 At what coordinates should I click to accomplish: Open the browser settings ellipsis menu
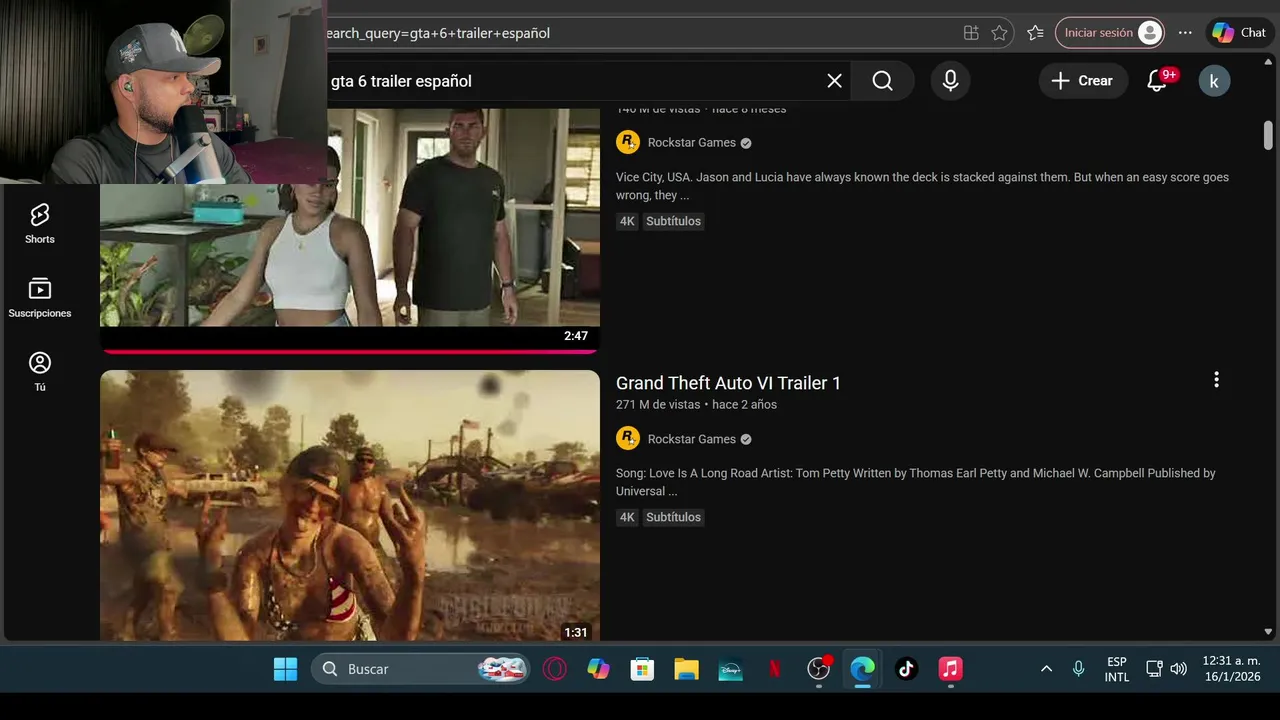[1185, 33]
